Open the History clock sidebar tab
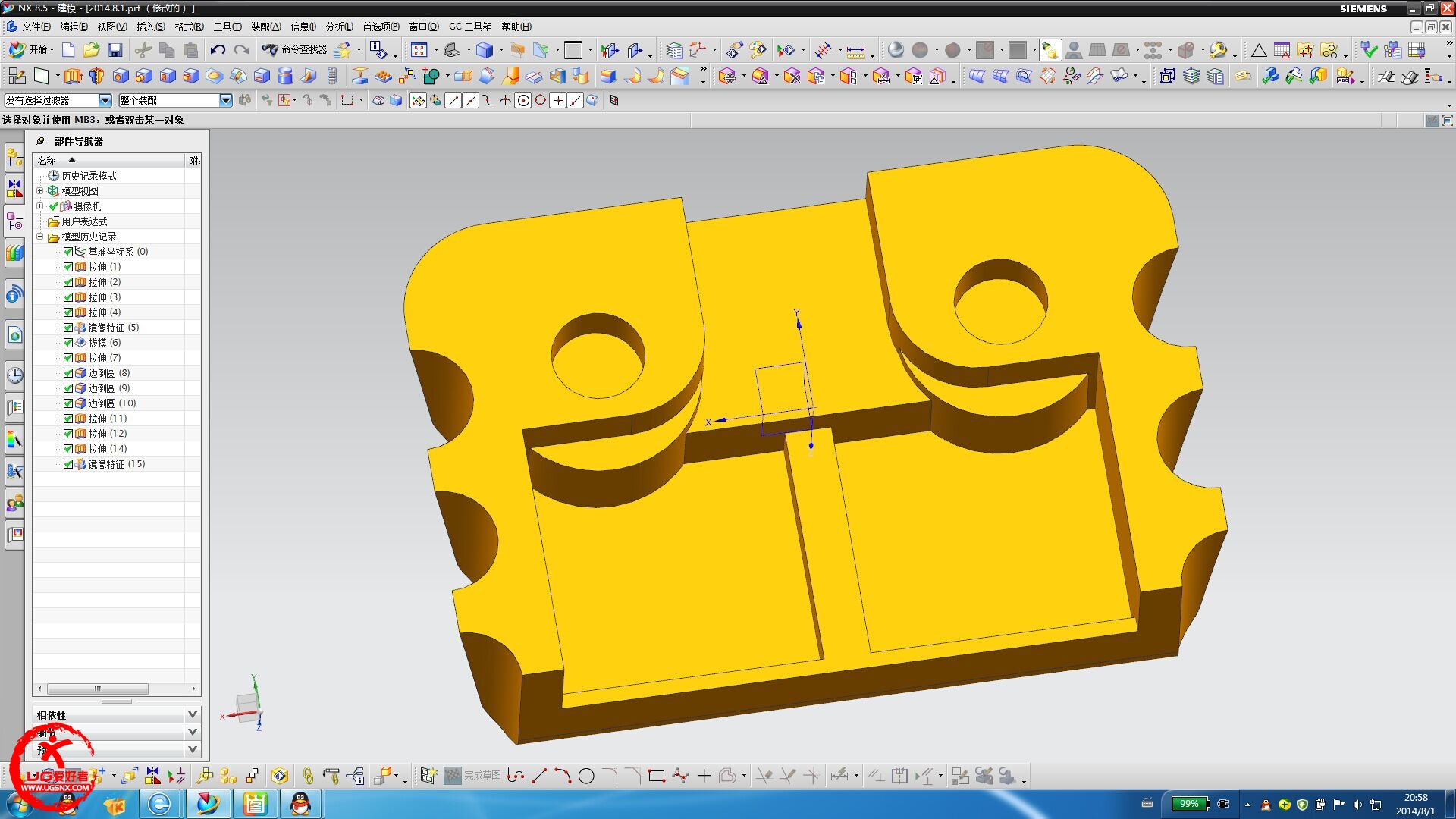 14,375
